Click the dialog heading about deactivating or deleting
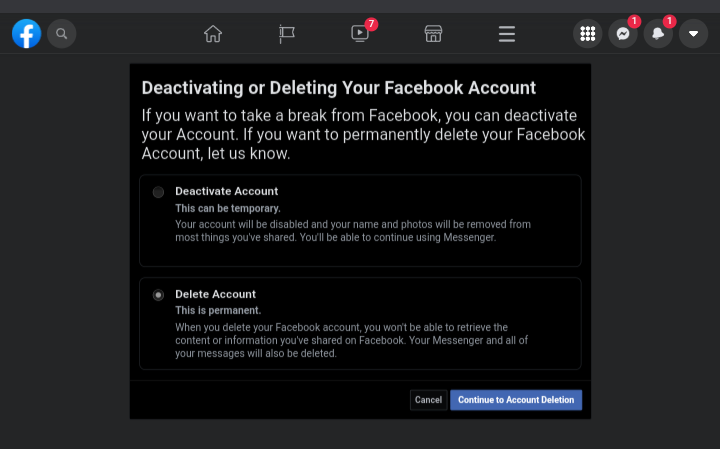Screen dimensions: 720x449 click(338, 88)
